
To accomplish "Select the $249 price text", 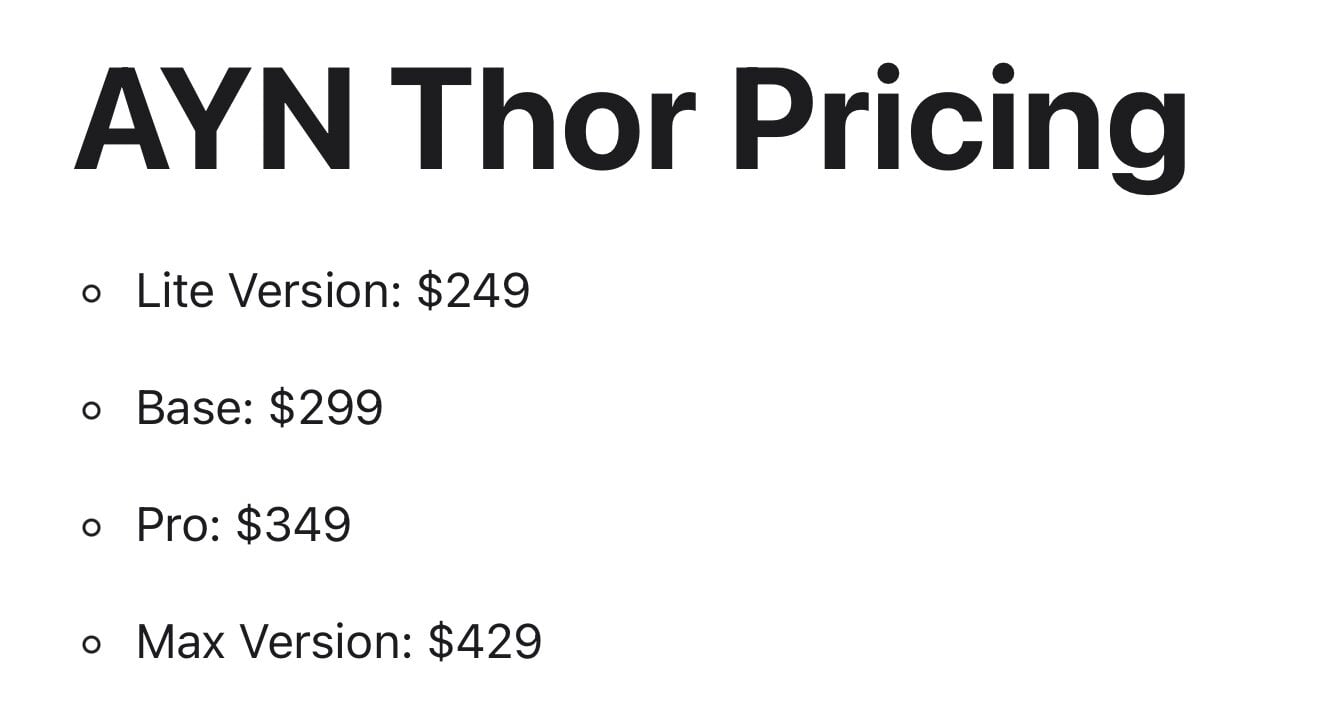I will click(473, 291).
